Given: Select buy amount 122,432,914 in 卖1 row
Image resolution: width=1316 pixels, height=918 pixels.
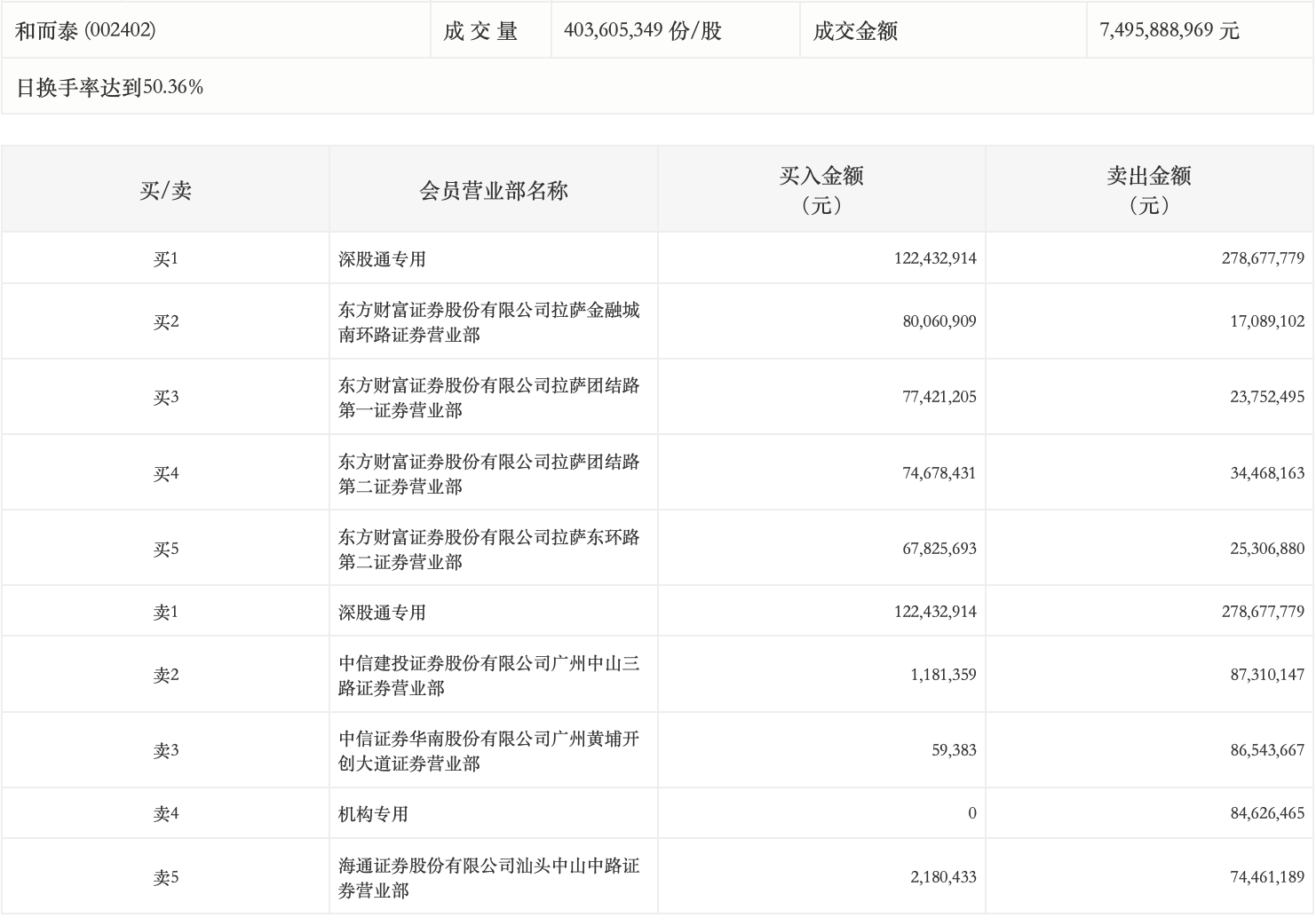Looking at the screenshot, I should [x=935, y=613].
